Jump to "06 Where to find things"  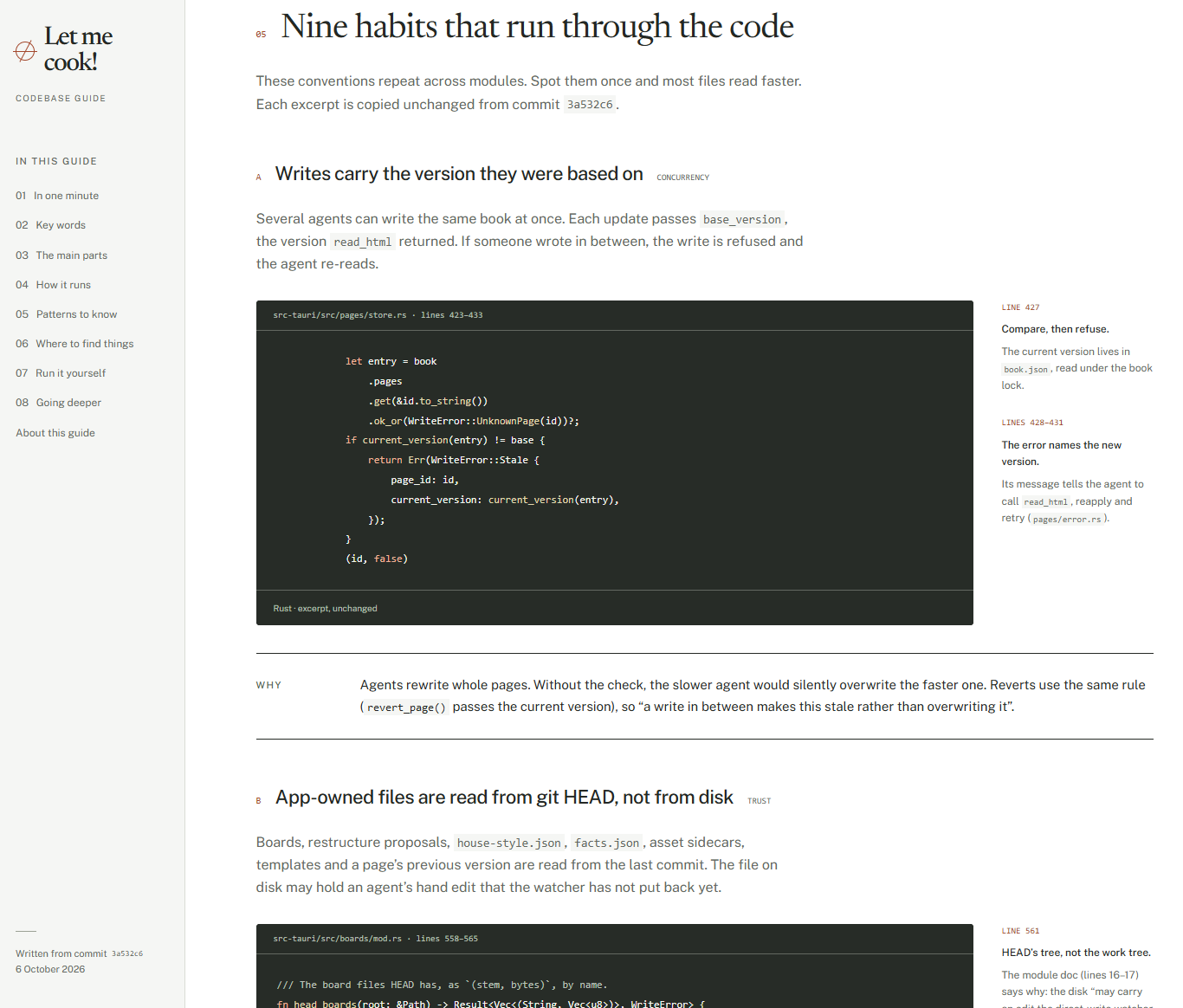(x=74, y=344)
